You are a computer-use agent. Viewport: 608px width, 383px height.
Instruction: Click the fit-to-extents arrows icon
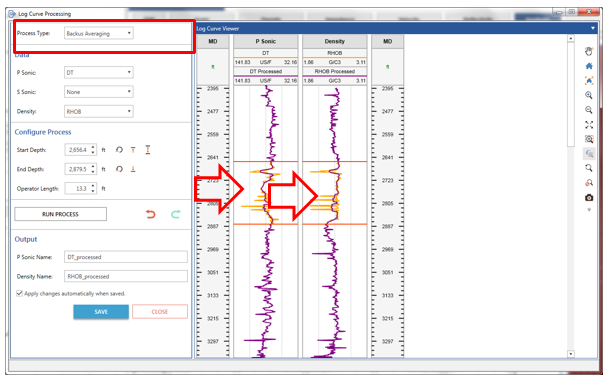pos(589,124)
